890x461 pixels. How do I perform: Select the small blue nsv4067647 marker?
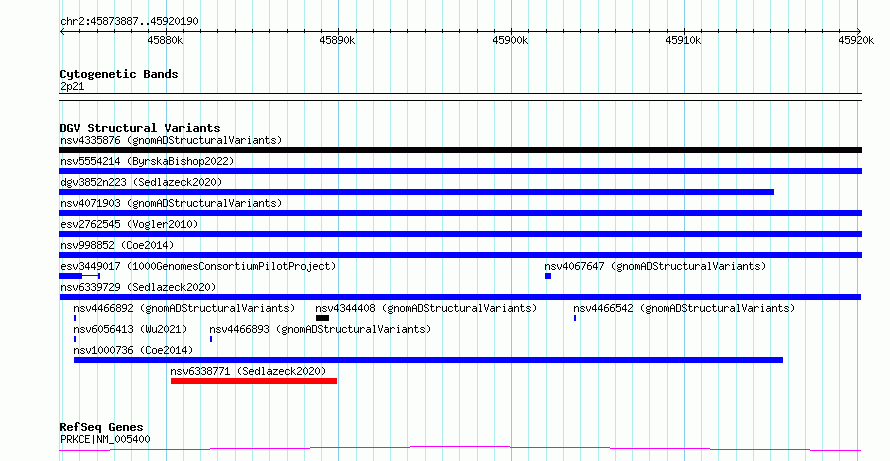tap(548, 276)
